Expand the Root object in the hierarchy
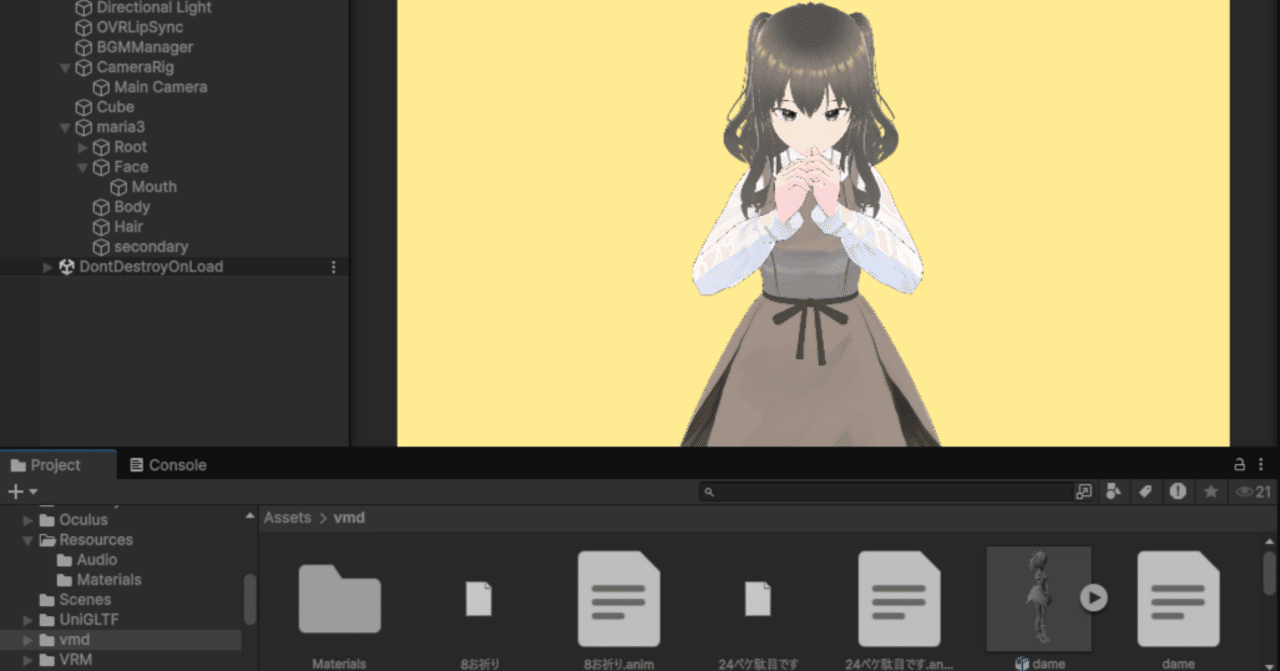Viewport: 1280px width, 671px height. click(x=83, y=147)
